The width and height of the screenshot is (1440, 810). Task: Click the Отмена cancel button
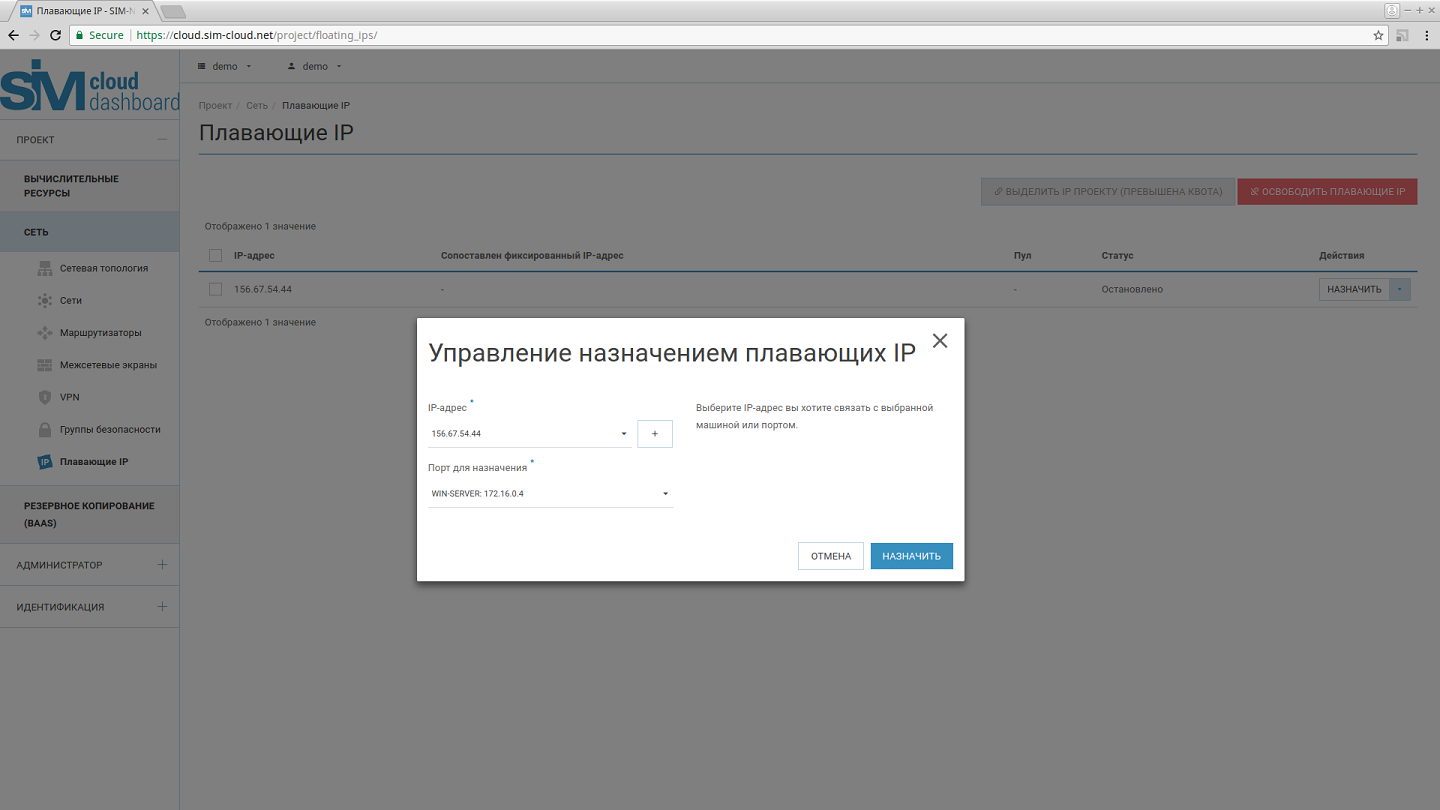point(830,556)
